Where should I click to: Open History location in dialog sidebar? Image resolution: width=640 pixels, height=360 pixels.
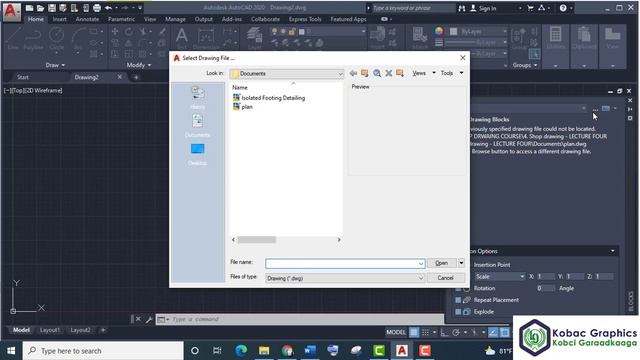click(x=198, y=98)
